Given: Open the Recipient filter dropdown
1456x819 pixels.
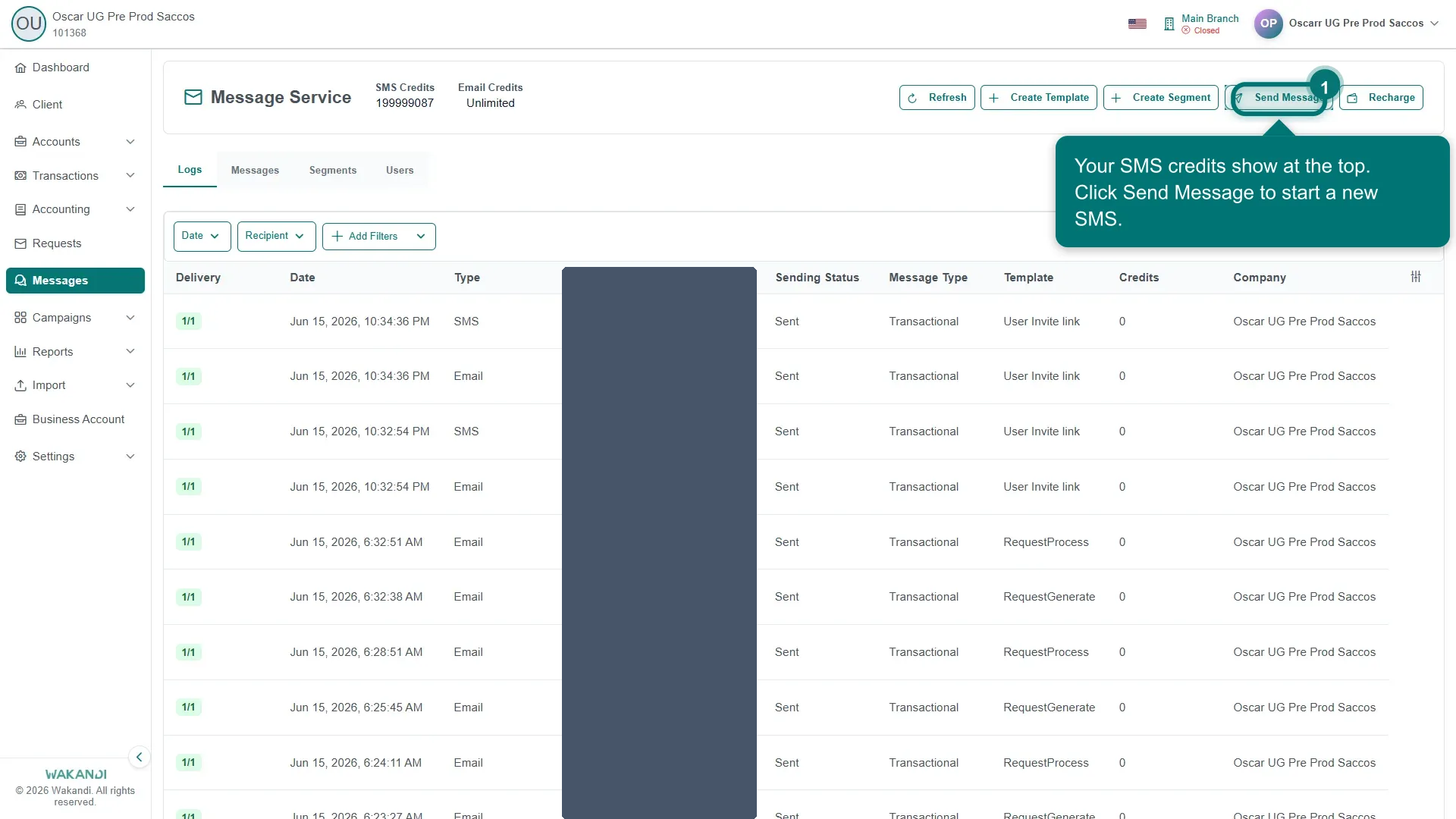Looking at the screenshot, I should pyautogui.click(x=276, y=237).
